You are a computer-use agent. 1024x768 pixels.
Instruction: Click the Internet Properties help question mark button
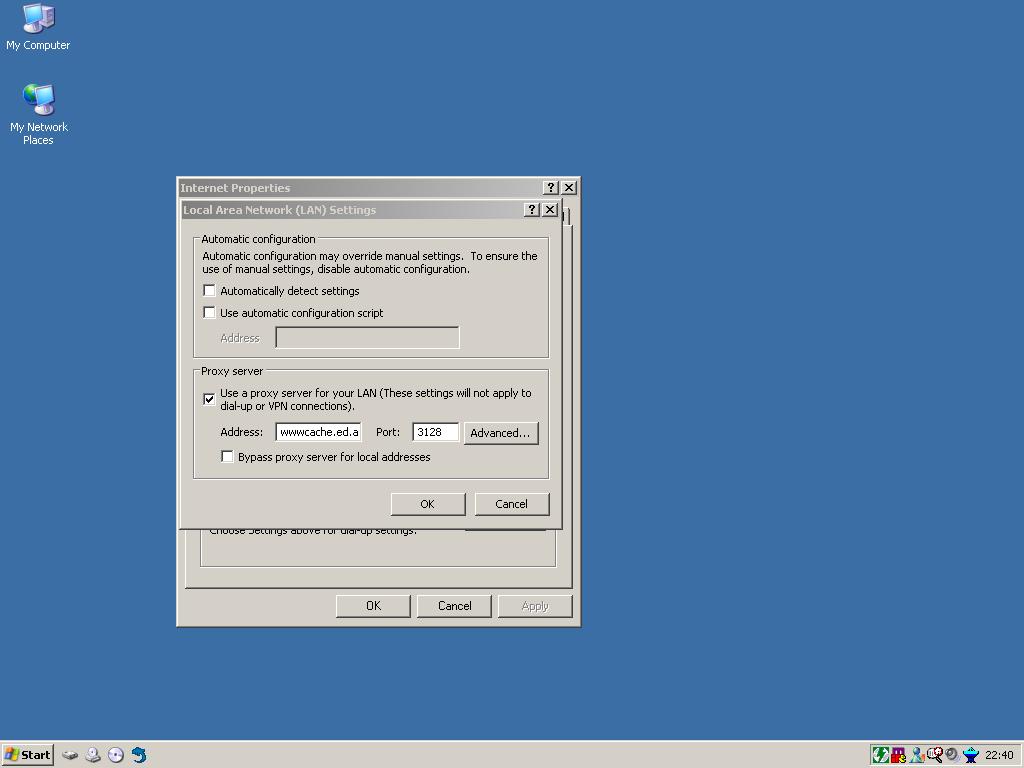(551, 187)
